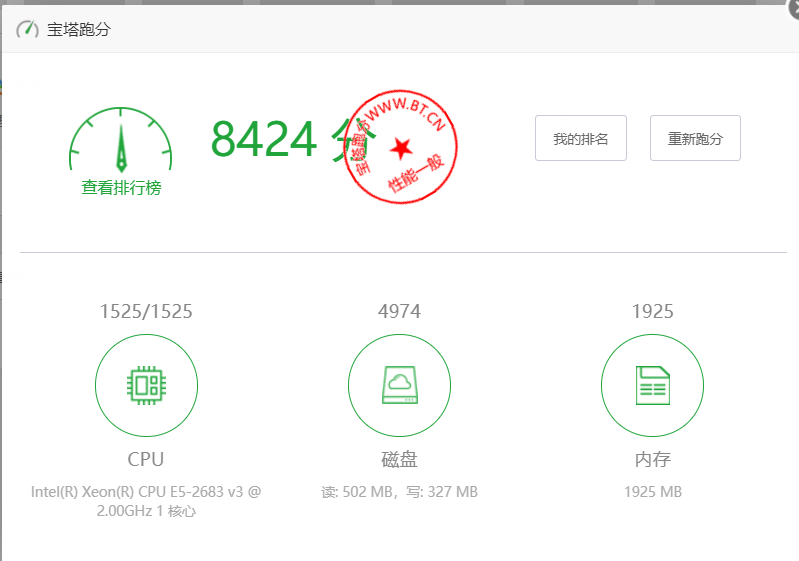This screenshot has width=799, height=561.
Task: Click the CPU chip icon
Action: coord(146,385)
